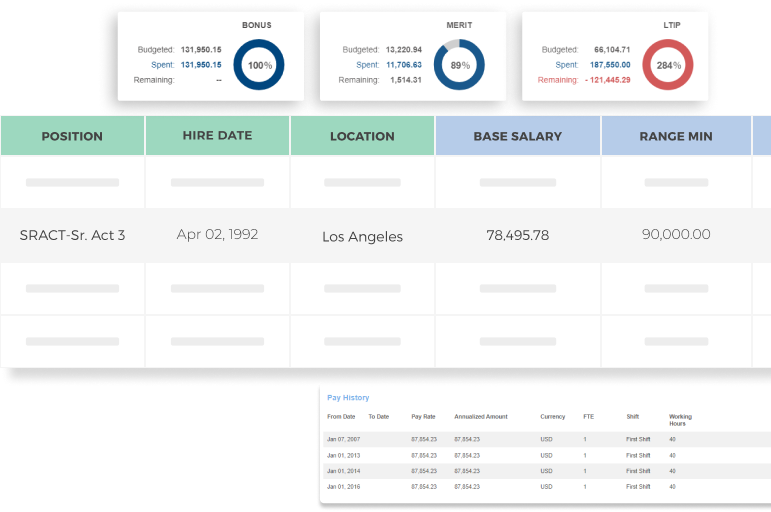The width and height of the screenshot is (771, 512).
Task: Click the Apr 02, 1992 hire date cell
Action: click(217, 235)
